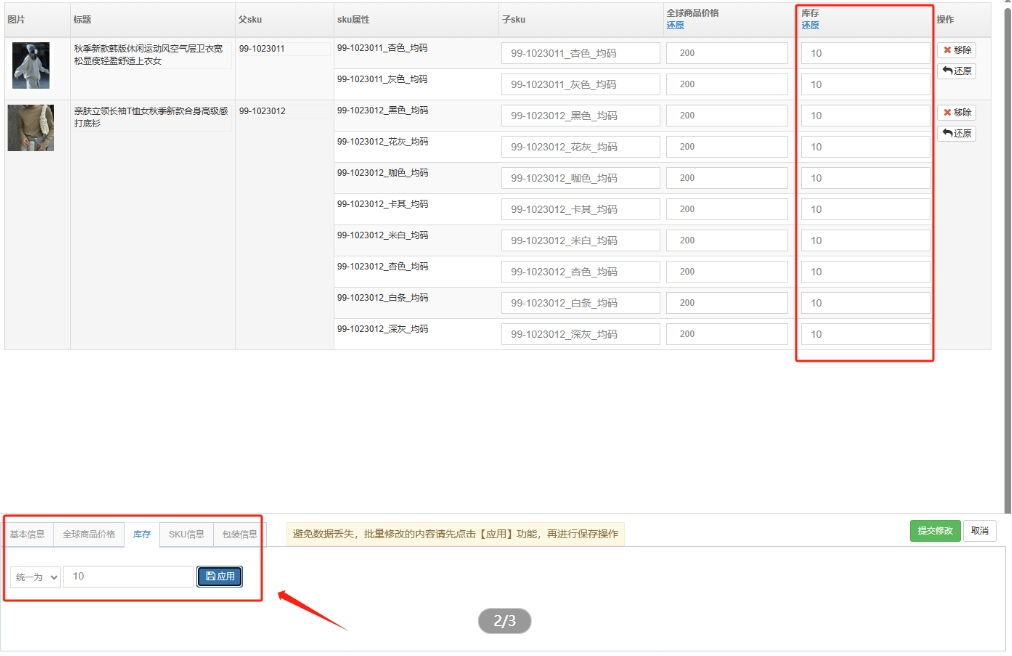Image resolution: width=1012 pixels, height=656 pixels.
Task: Open thumbnail of the brown turtleneck product
Action: (31, 128)
